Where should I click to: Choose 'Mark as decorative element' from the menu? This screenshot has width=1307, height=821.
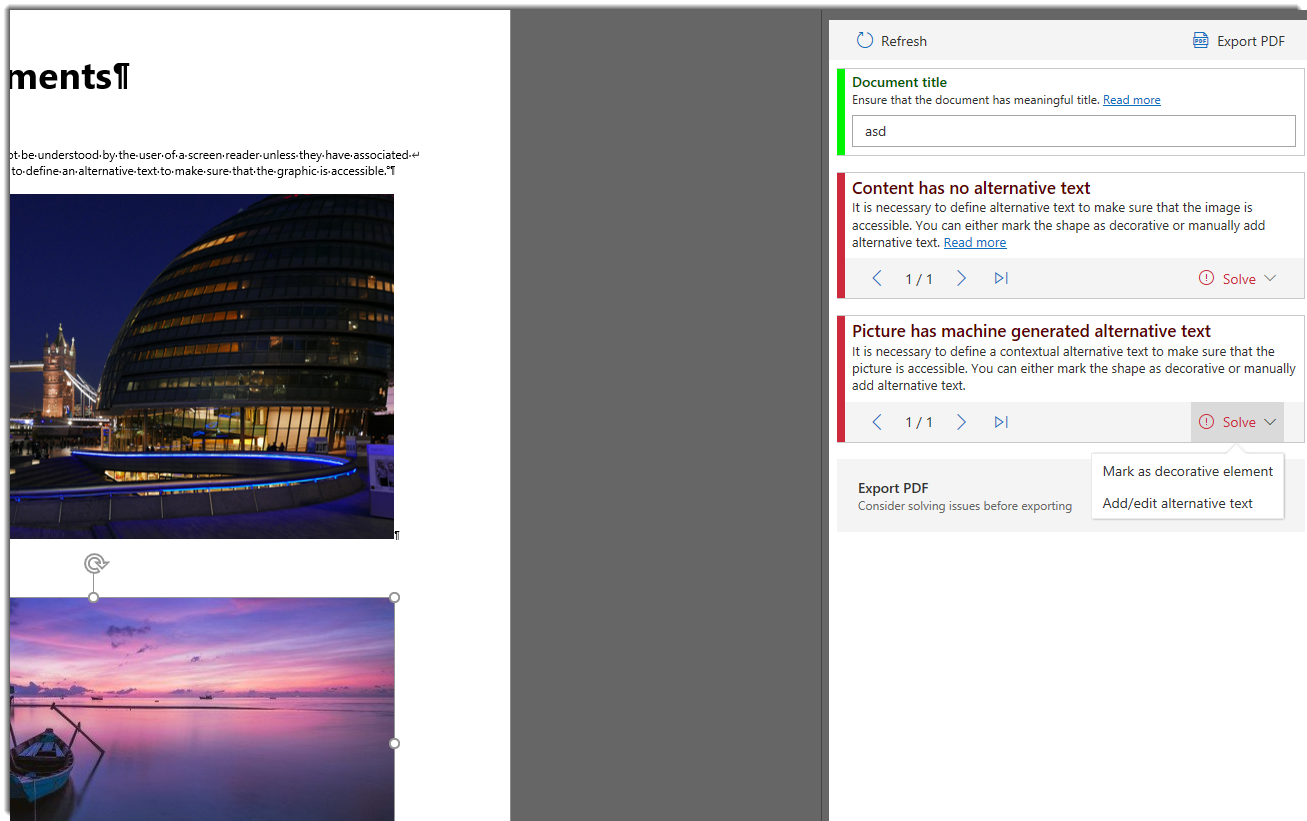(1187, 471)
